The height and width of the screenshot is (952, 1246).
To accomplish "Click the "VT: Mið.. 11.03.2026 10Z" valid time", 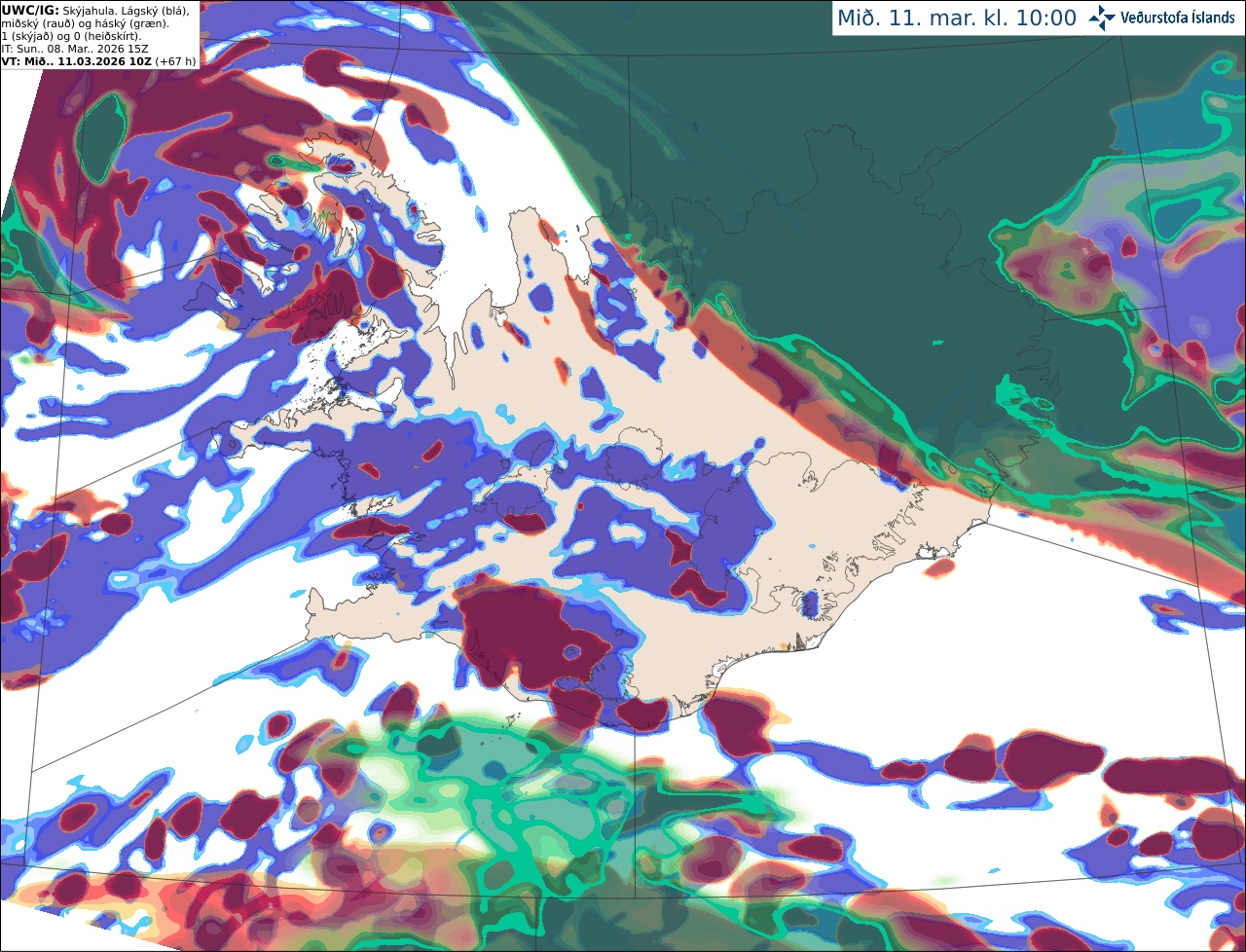I will click(75, 61).
